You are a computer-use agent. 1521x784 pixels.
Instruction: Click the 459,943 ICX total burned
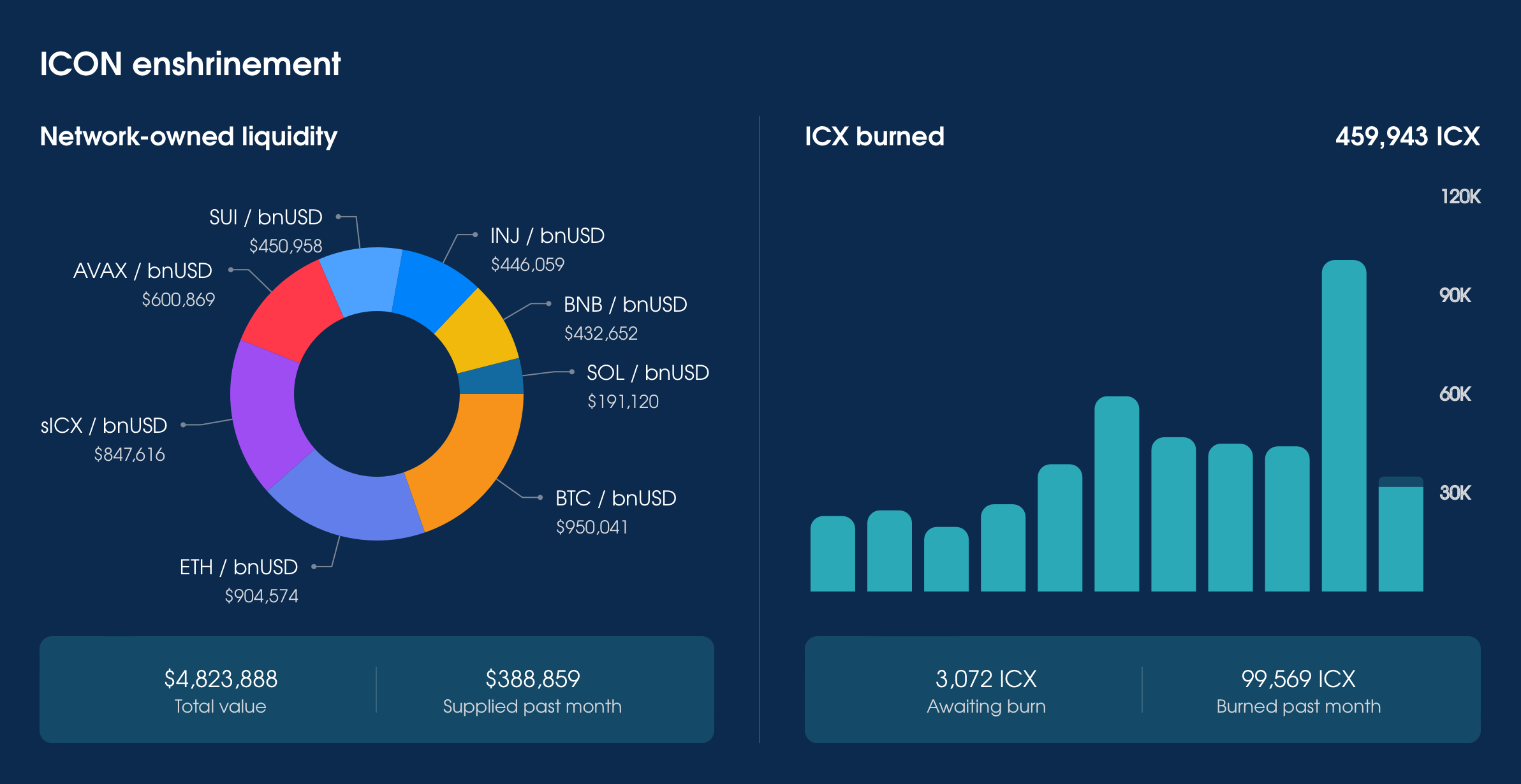point(1407,136)
